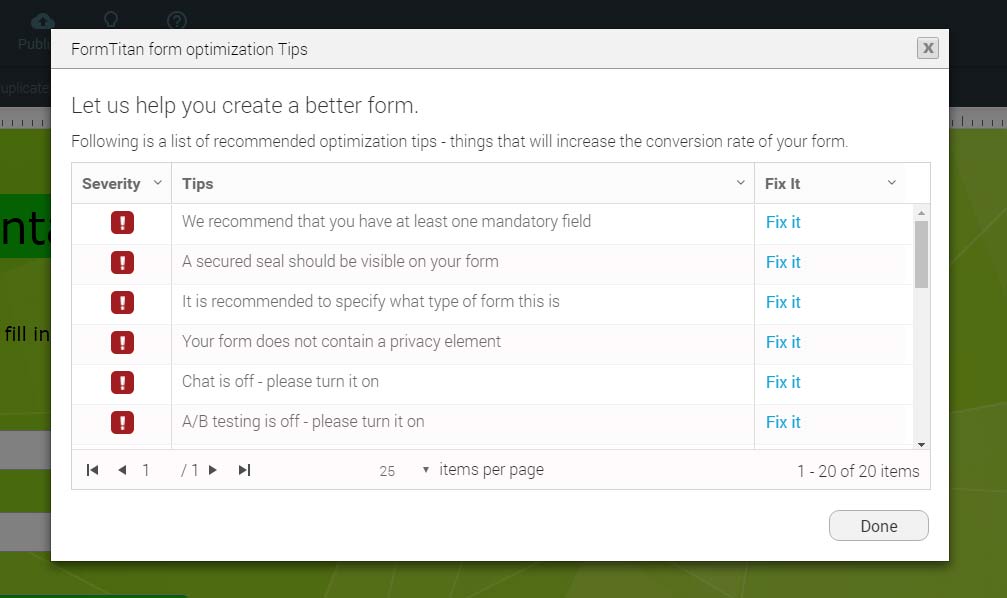
Task: Close the optimization Tips dialog
Action: pyautogui.click(x=928, y=48)
